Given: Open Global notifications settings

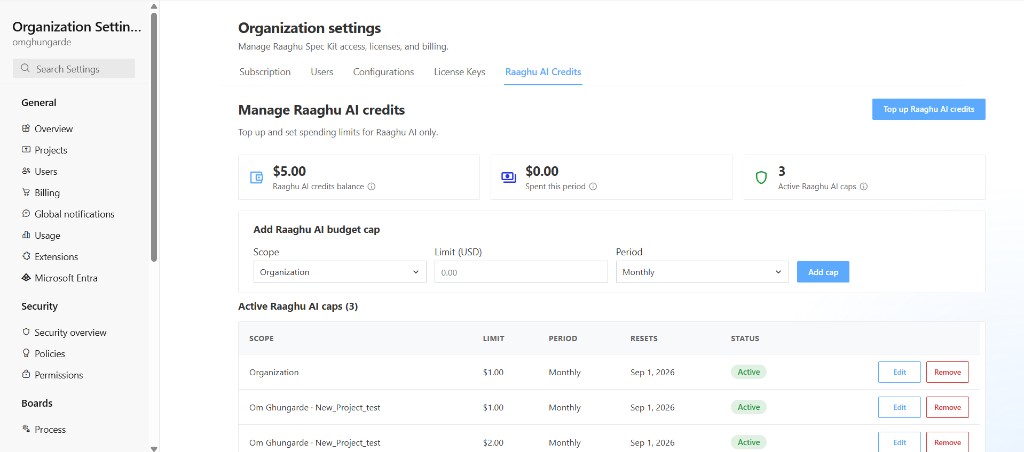Looking at the screenshot, I should (74, 214).
